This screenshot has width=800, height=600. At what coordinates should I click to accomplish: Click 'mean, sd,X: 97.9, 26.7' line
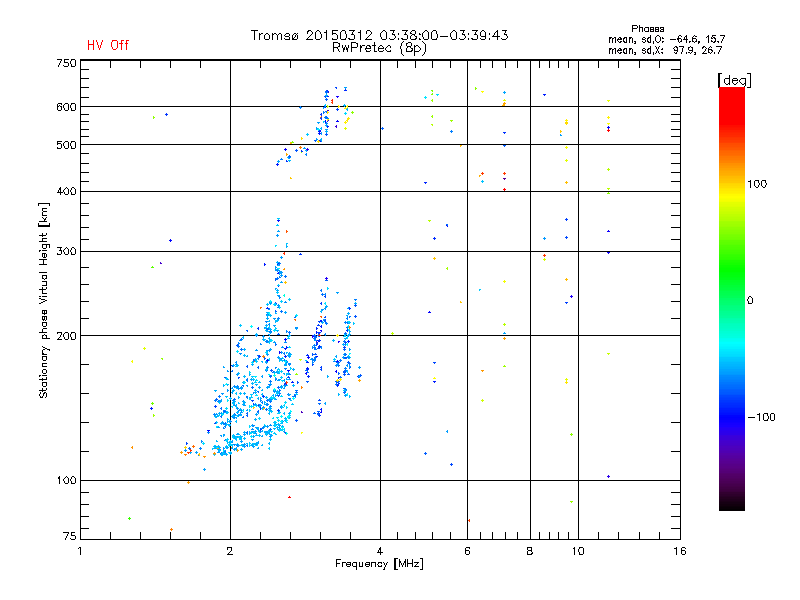coord(665,50)
